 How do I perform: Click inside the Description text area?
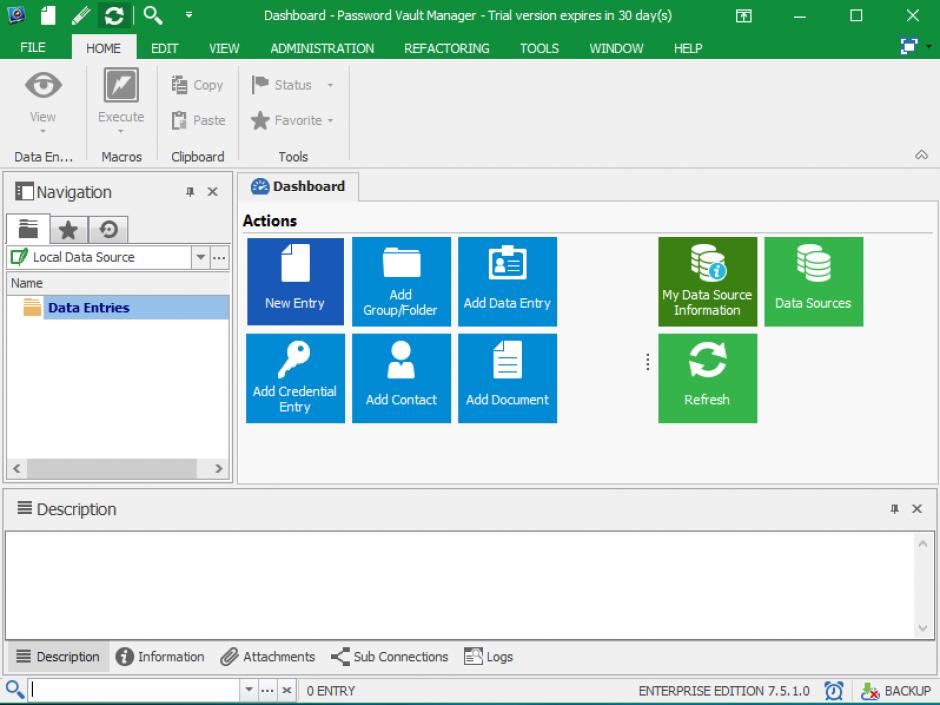pos(460,585)
